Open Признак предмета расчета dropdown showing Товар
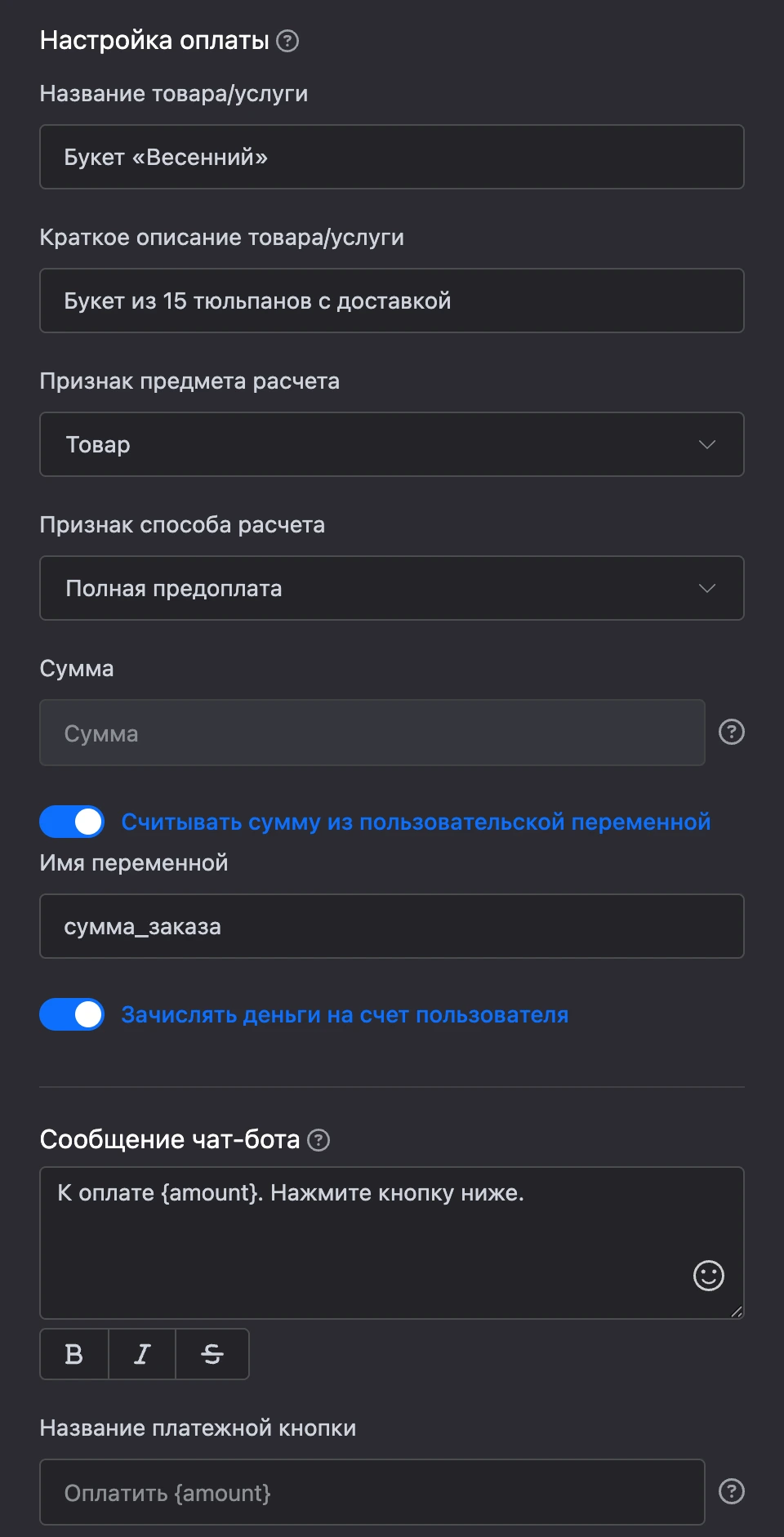Viewport: 784px width, 1537px height. (392, 444)
